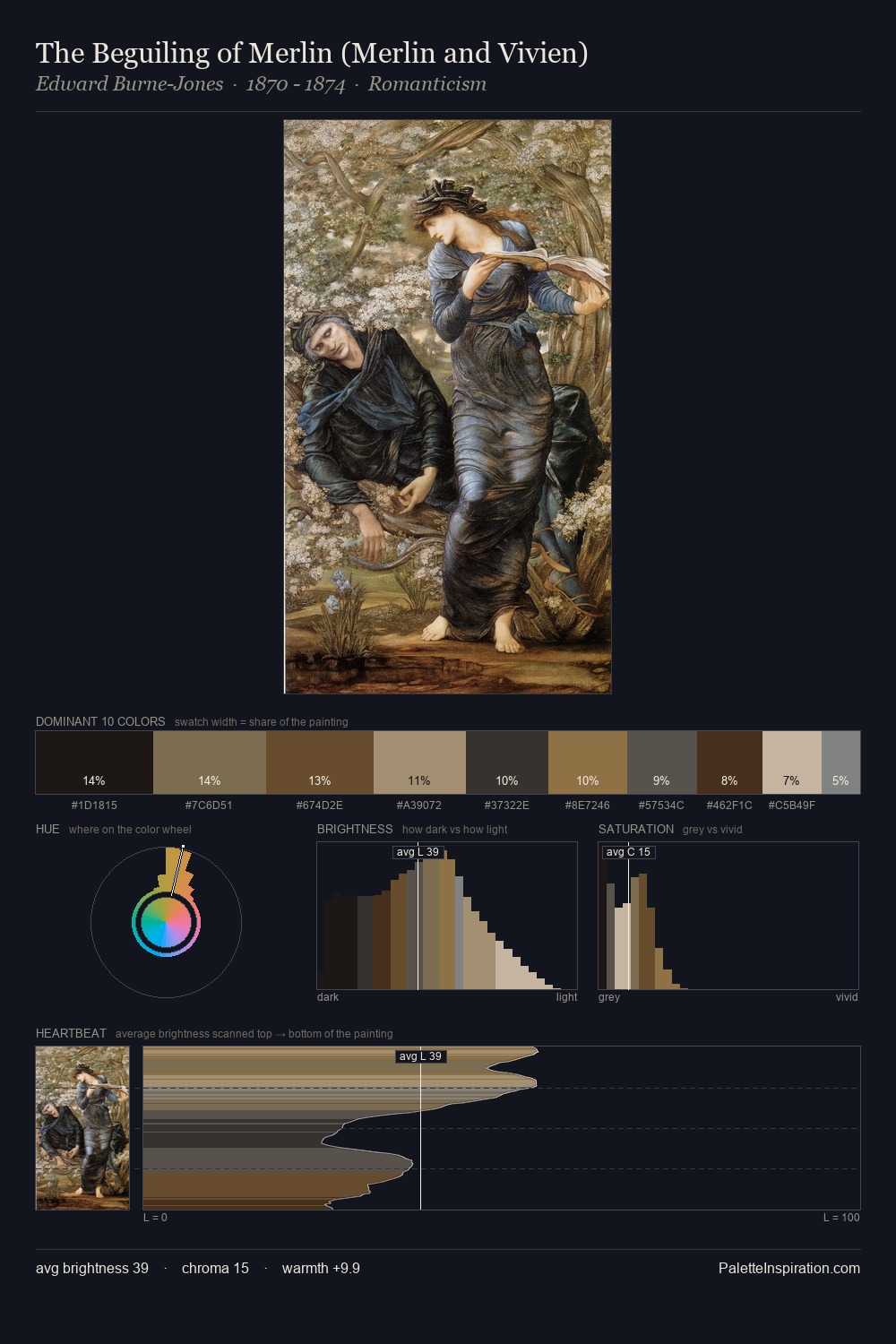Click the caption "where on the color wheel"
This screenshot has width=896, height=1344.
tap(130, 830)
